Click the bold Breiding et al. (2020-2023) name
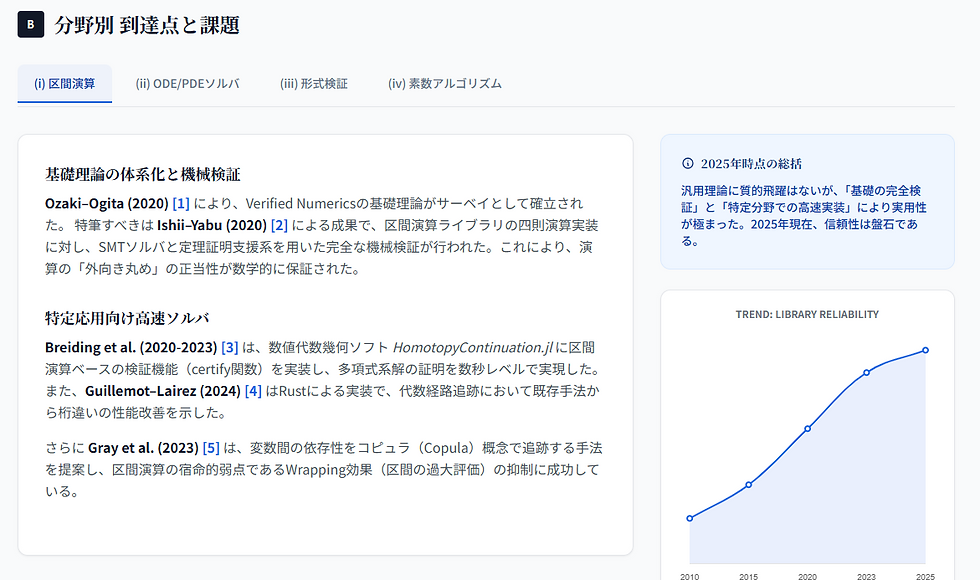This screenshot has height=580, width=980. tap(131, 348)
